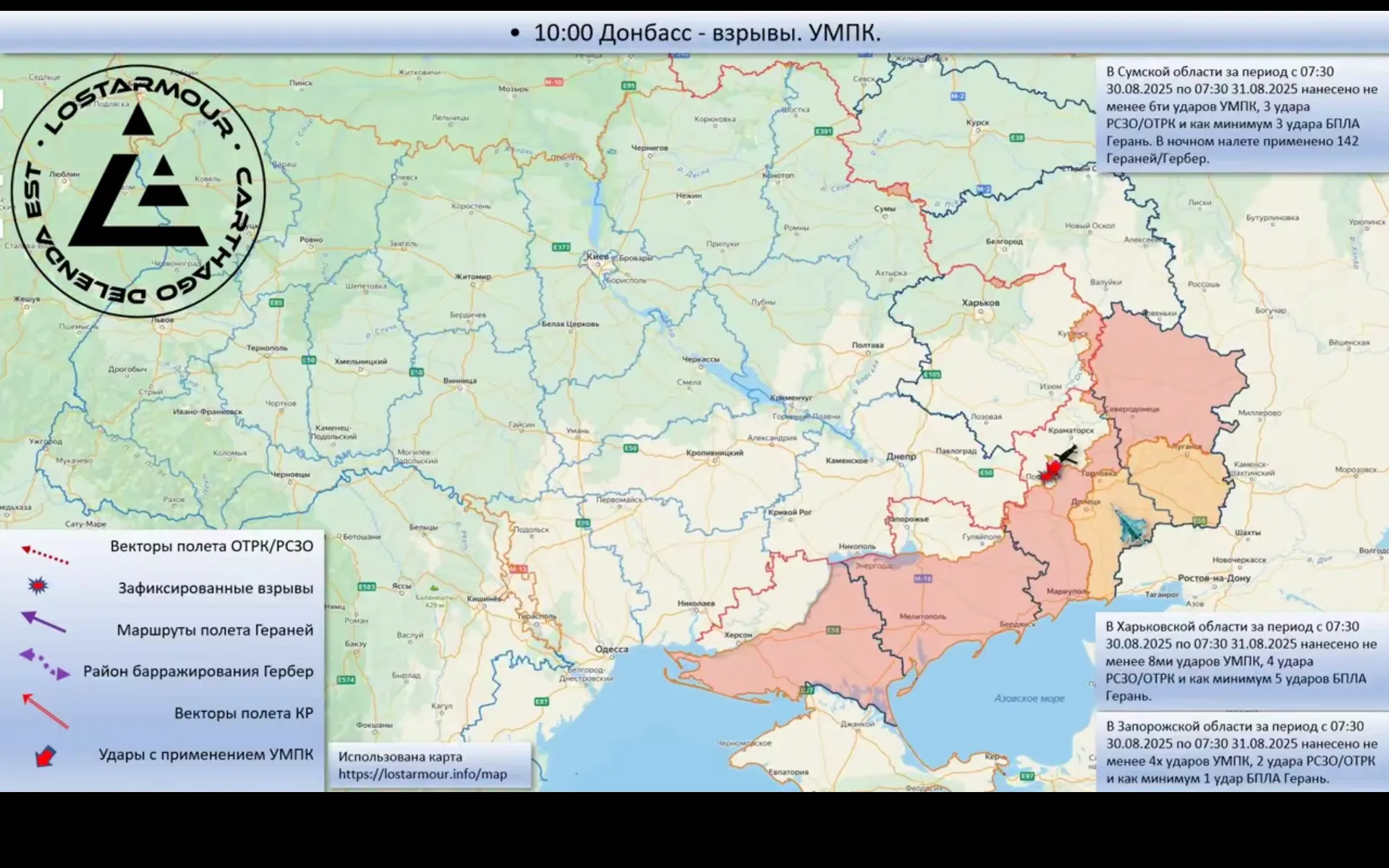The height and width of the screenshot is (868, 1389).
Task: Click the blue fighter jet icon near Donetsk
Action: click(1131, 526)
